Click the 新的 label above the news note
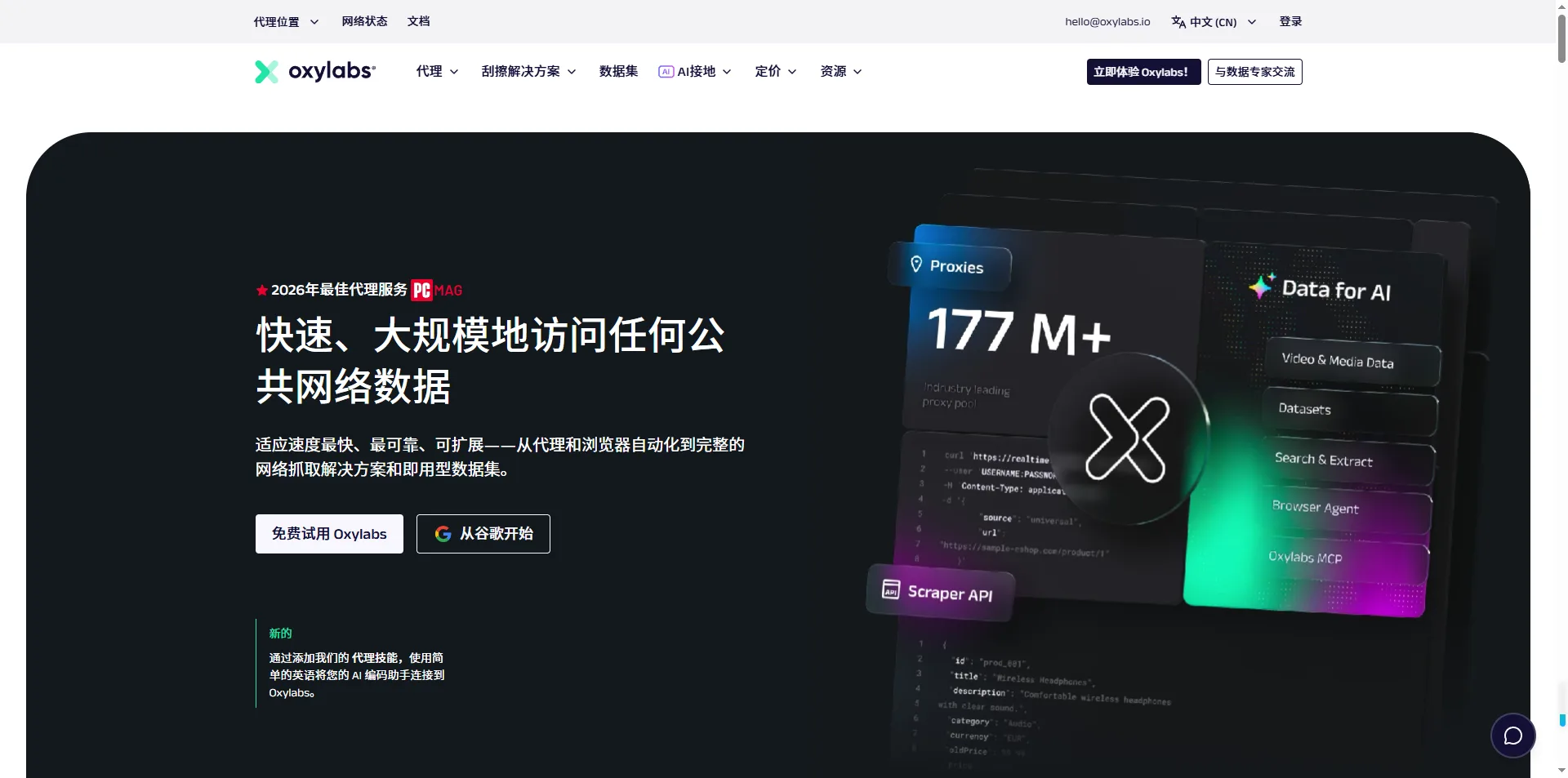Viewport: 1568px width, 778px height. click(280, 634)
